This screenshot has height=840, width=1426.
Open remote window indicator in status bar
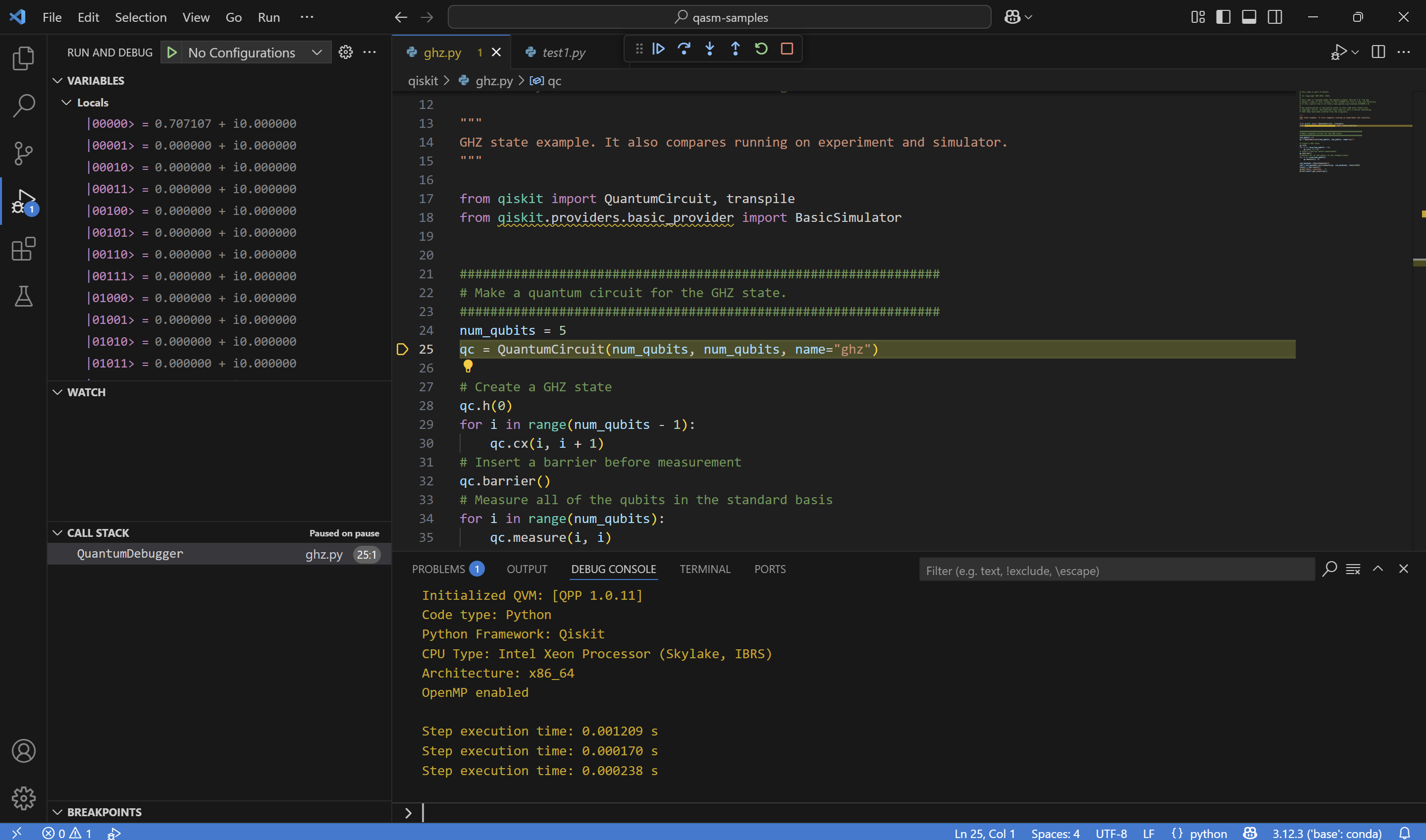[16, 833]
